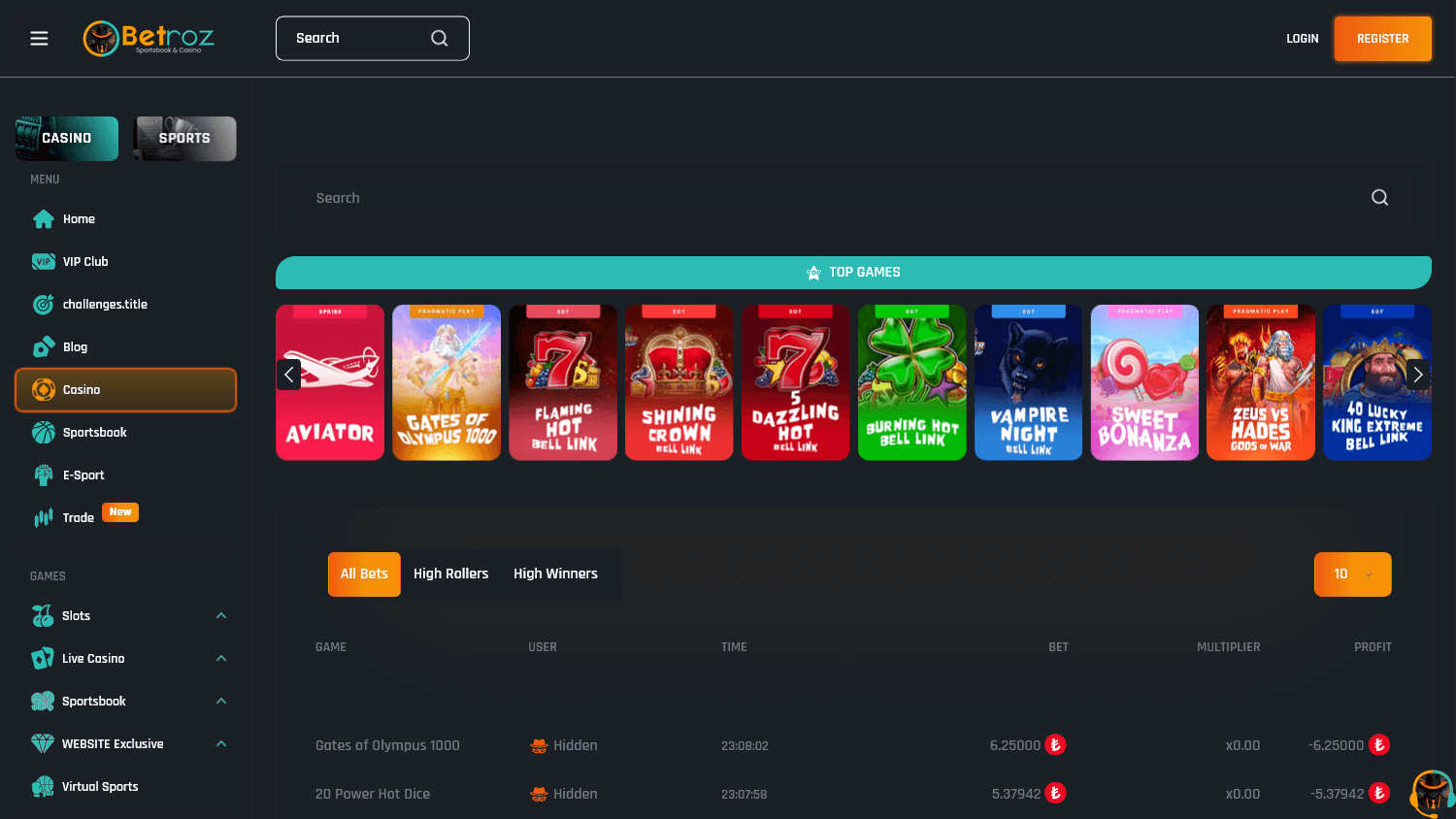Image resolution: width=1456 pixels, height=819 pixels.
Task: Click the Slots cherry icon
Action: coord(43,616)
